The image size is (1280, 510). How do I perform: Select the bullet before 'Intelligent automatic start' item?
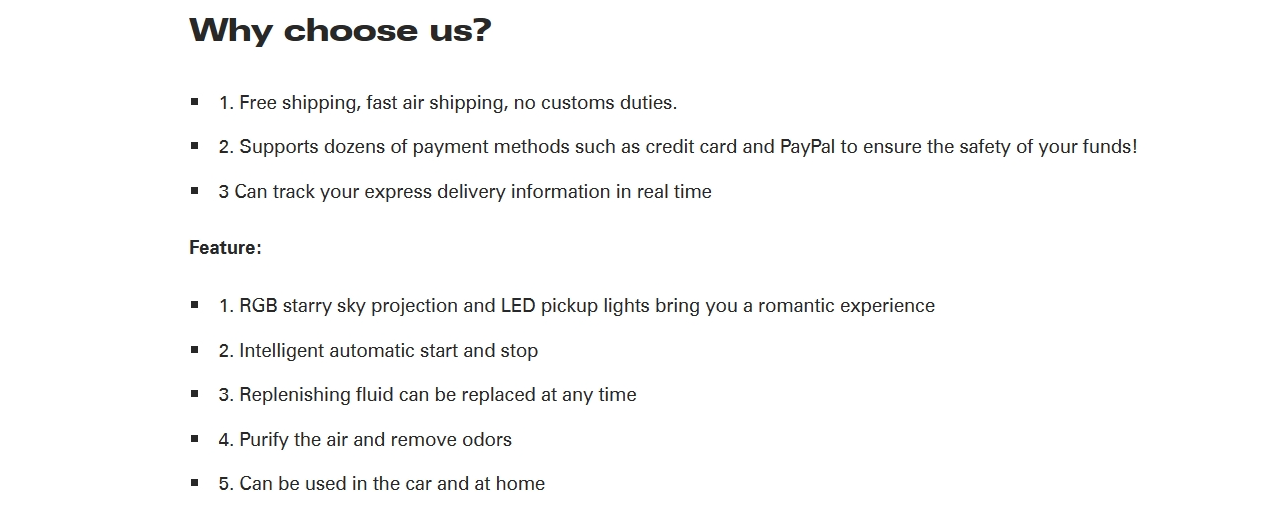coord(195,349)
